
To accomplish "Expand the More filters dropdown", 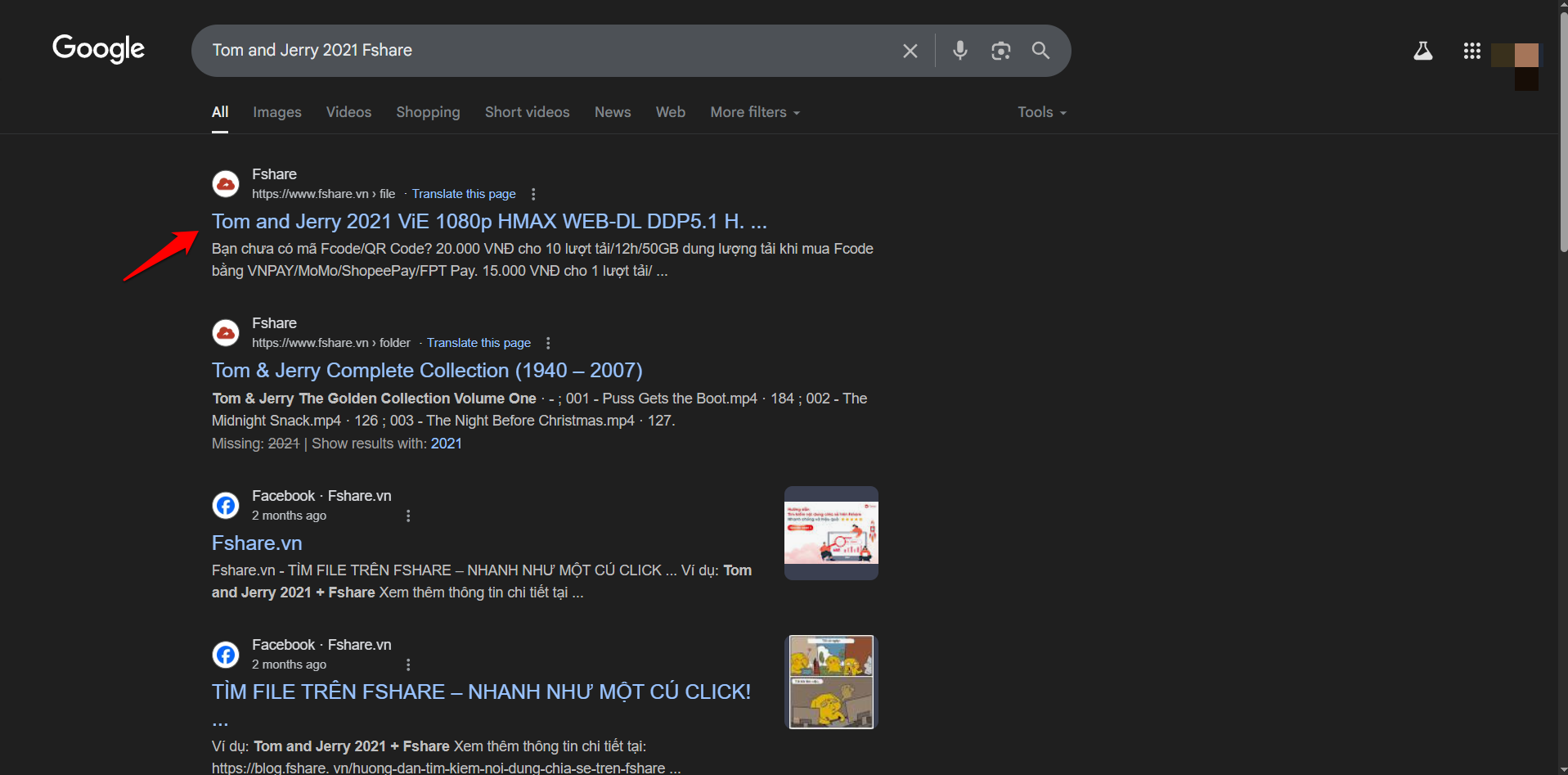I will [755, 112].
